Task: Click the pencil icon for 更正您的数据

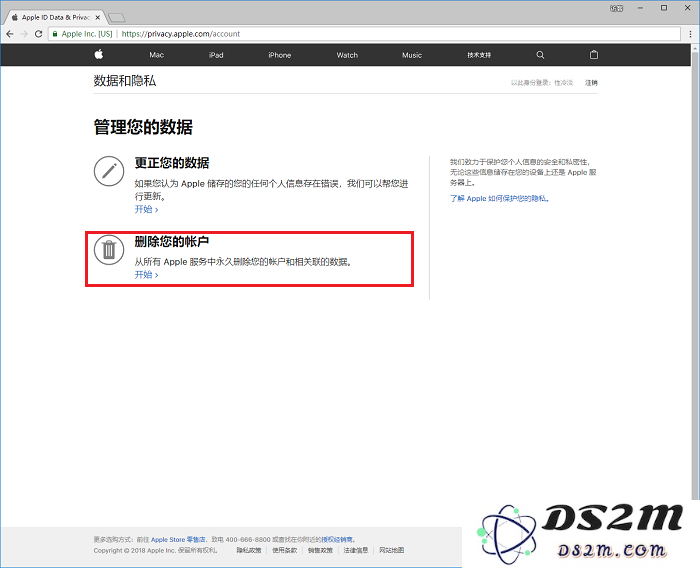Action: pyautogui.click(x=109, y=171)
